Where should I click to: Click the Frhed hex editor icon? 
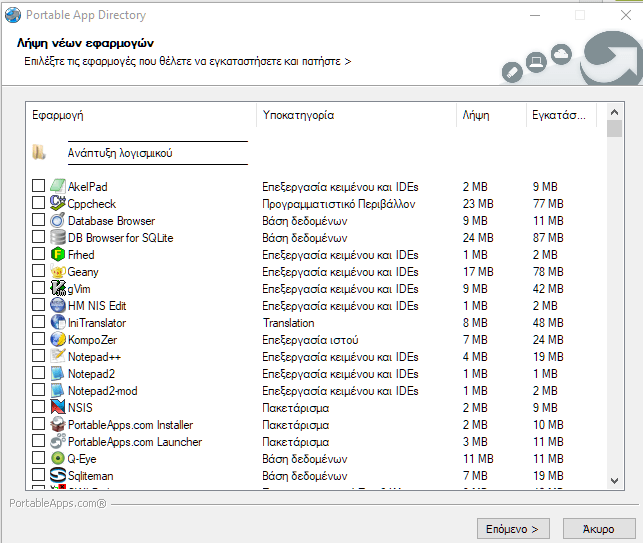[57, 254]
